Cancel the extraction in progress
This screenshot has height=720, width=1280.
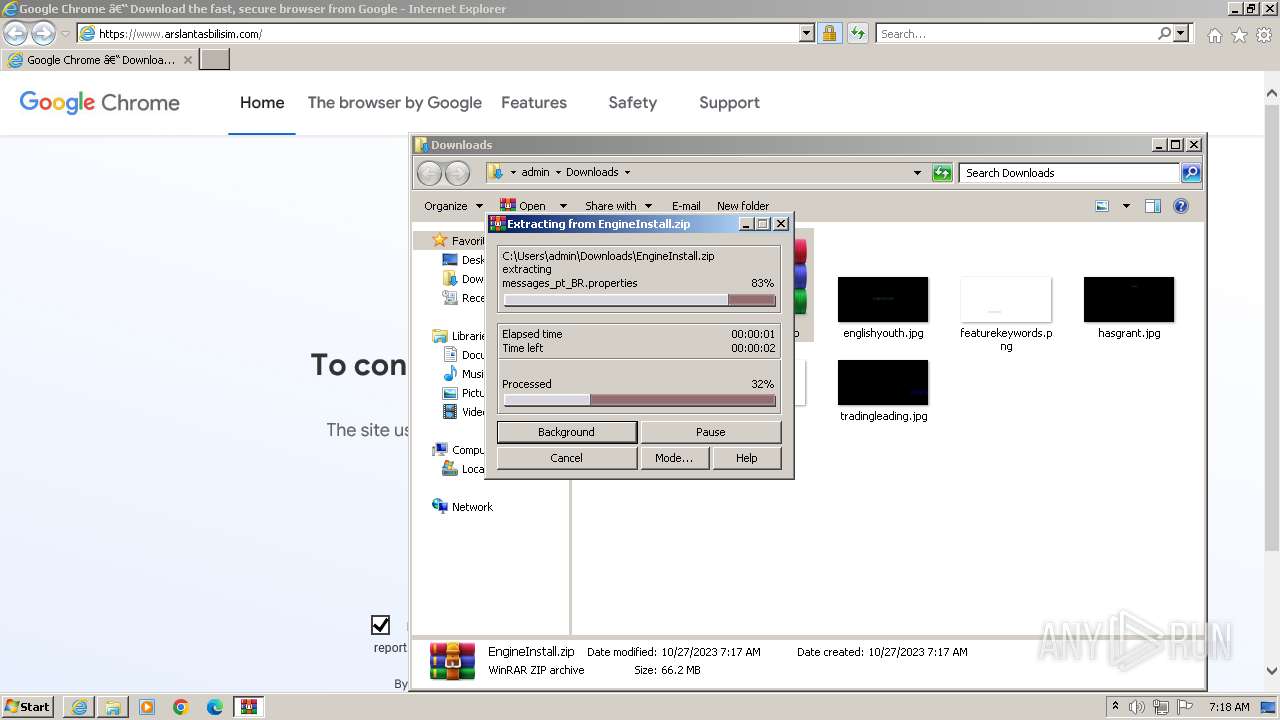point(566,458)
